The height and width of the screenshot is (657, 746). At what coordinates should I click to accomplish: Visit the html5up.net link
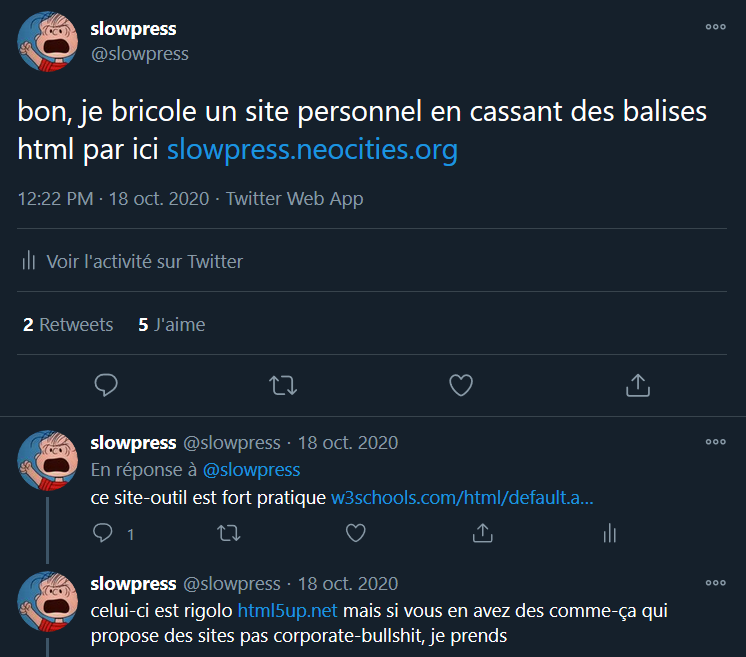click(287, 610)
